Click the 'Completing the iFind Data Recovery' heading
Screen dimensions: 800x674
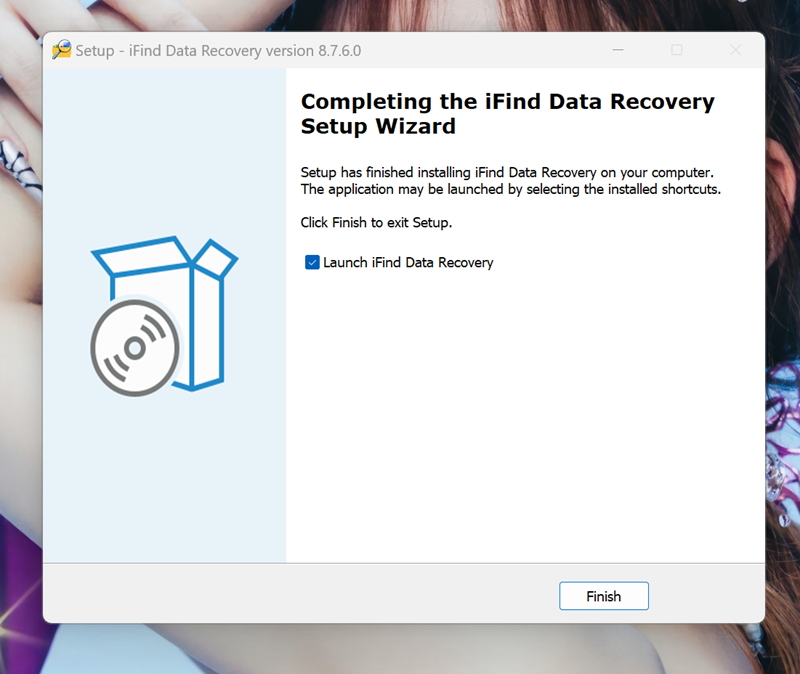(x=507, y=102)
